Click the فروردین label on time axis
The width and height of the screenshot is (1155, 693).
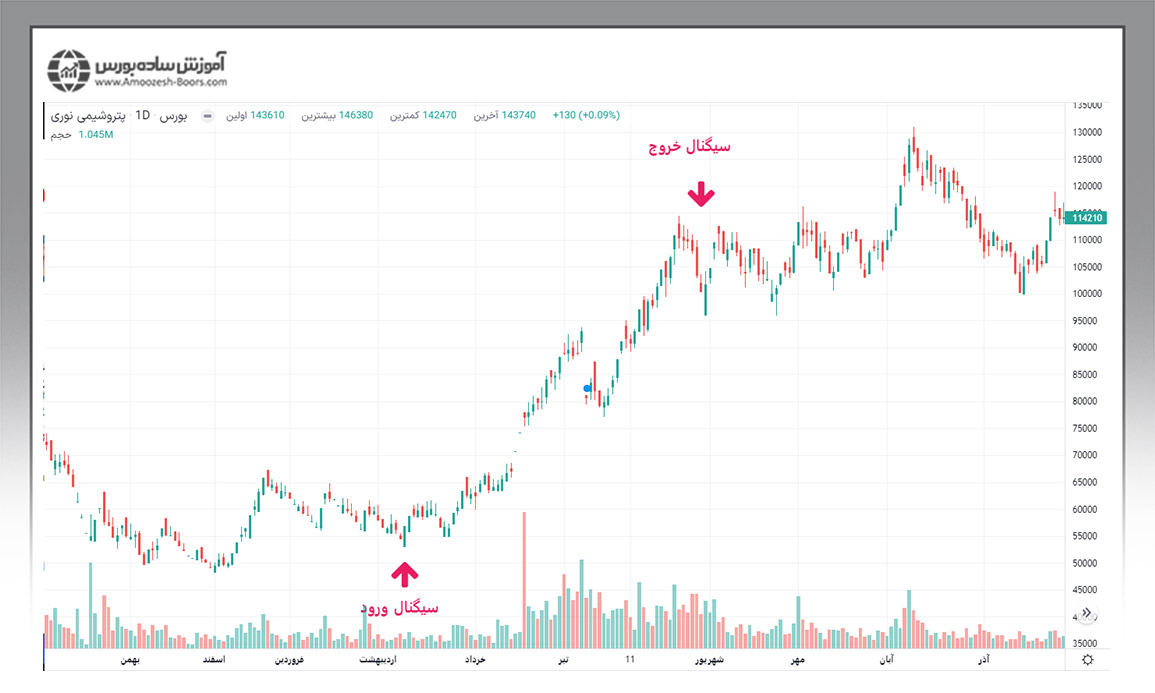(291, 660)
